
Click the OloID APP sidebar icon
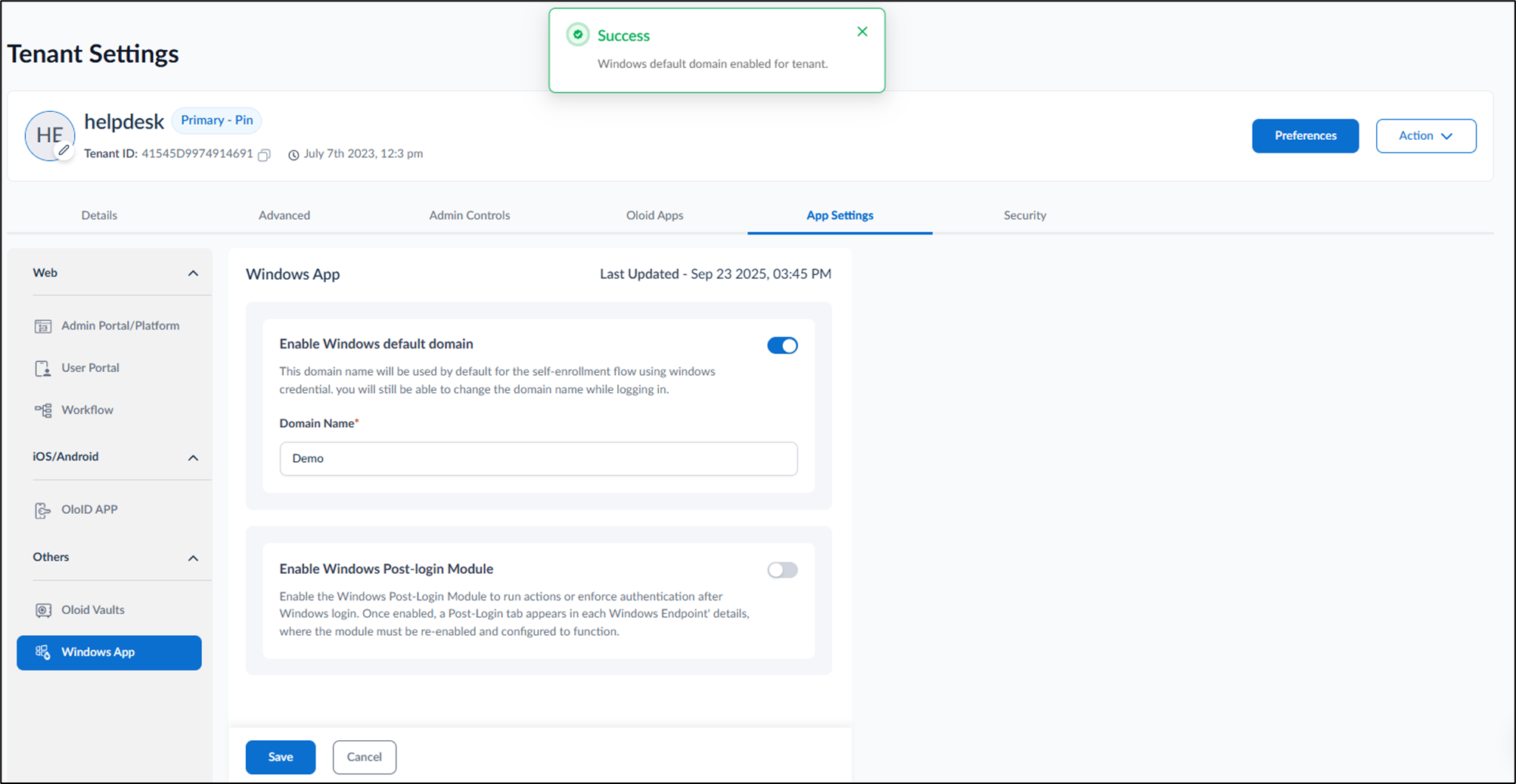click(x=43, y=510)
